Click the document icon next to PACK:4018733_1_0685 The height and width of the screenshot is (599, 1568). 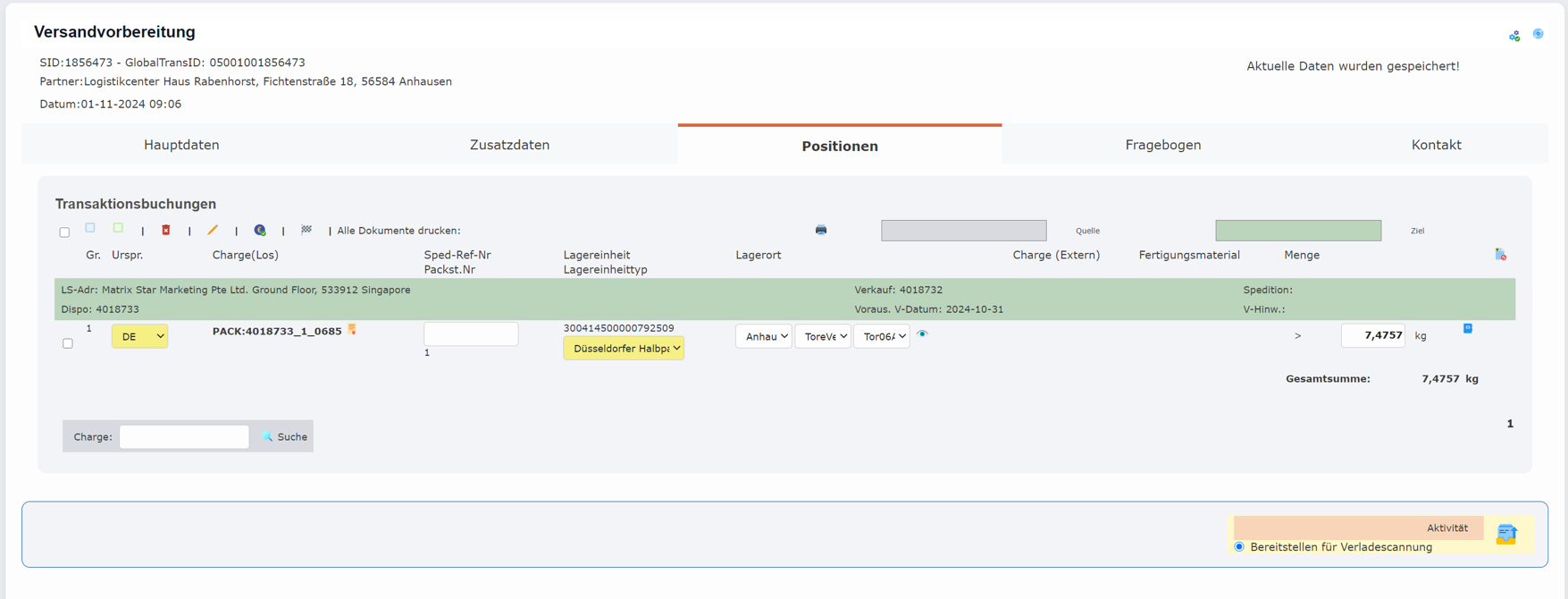(353, 330)
